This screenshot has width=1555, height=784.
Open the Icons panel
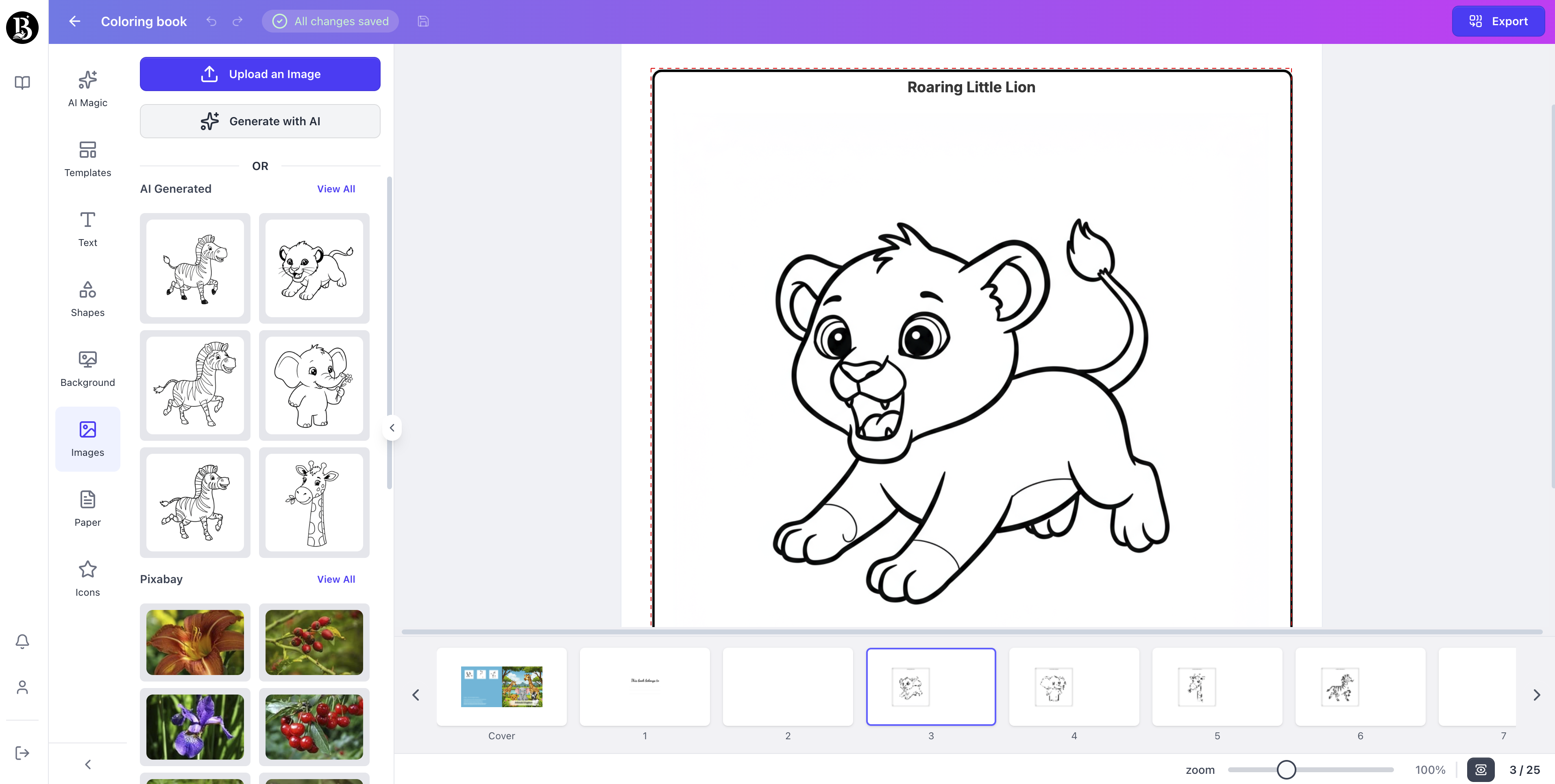click(x=87, y=578)
